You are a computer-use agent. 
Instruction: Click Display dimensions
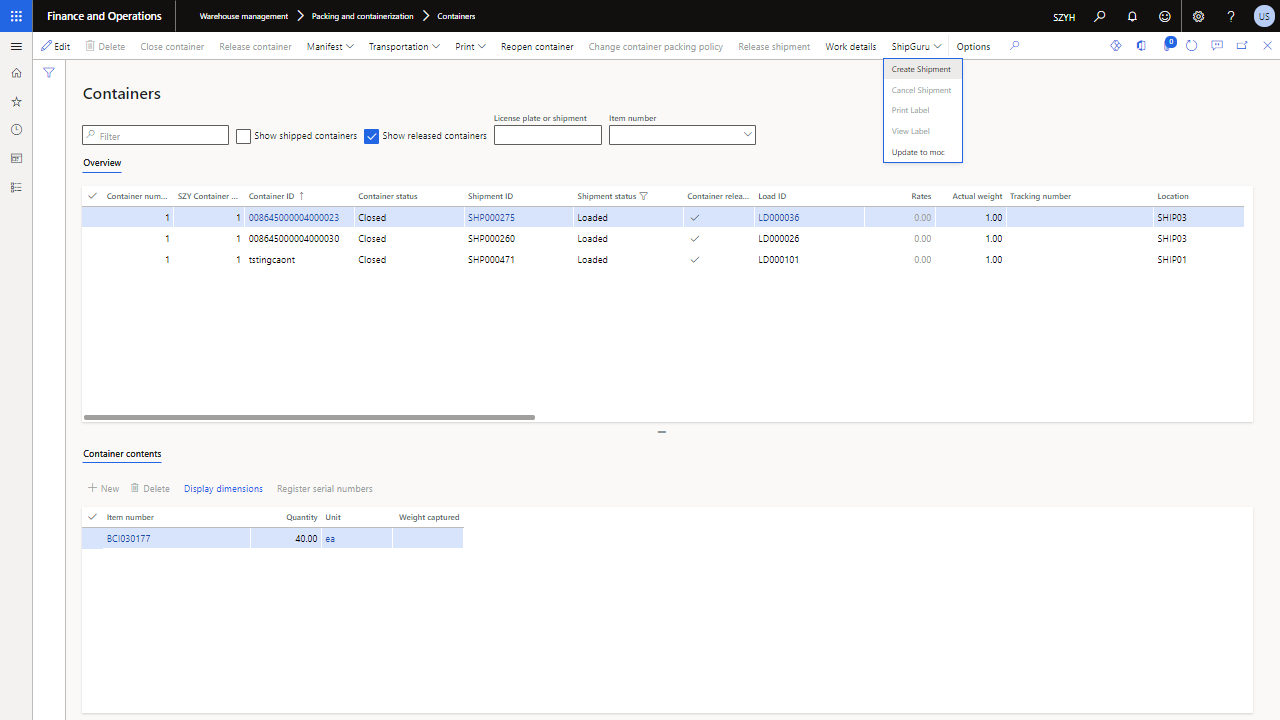tap(223, 489)
